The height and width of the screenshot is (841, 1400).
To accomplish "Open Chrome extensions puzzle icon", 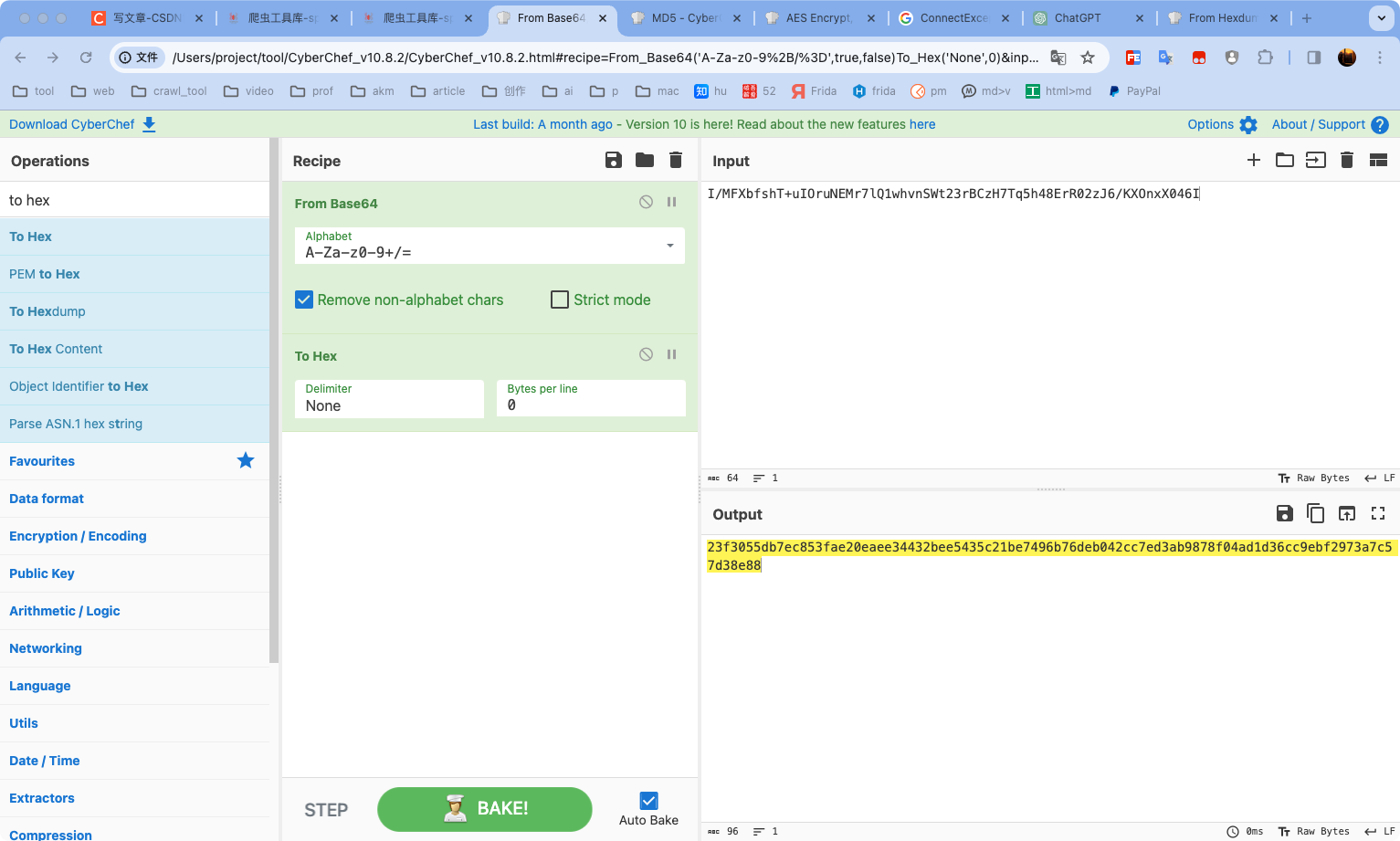I will tap(1265, 58).
